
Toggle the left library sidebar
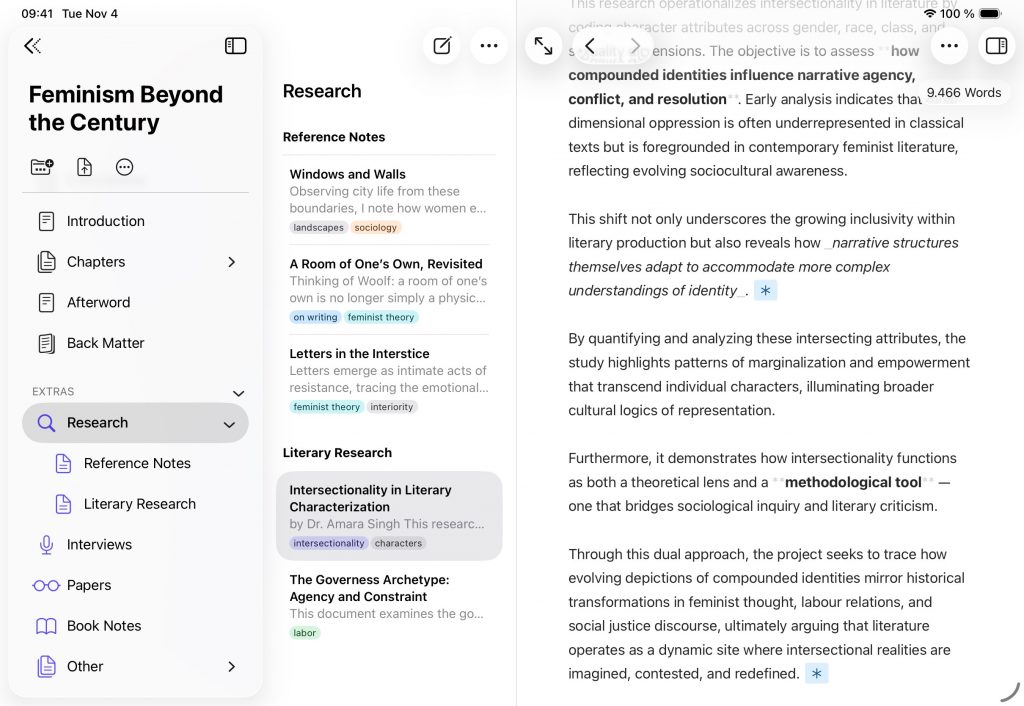tap(236, 46)
